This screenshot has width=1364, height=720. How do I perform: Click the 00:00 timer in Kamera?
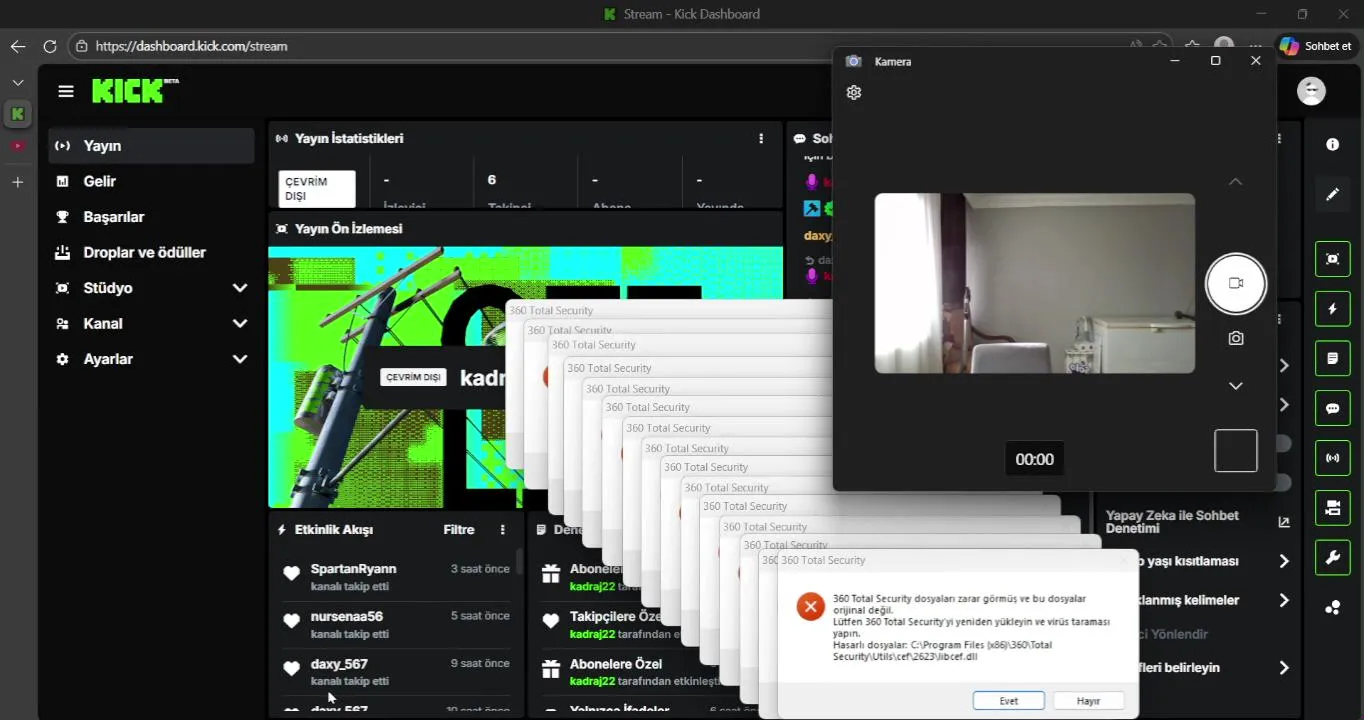point(1034,459)
